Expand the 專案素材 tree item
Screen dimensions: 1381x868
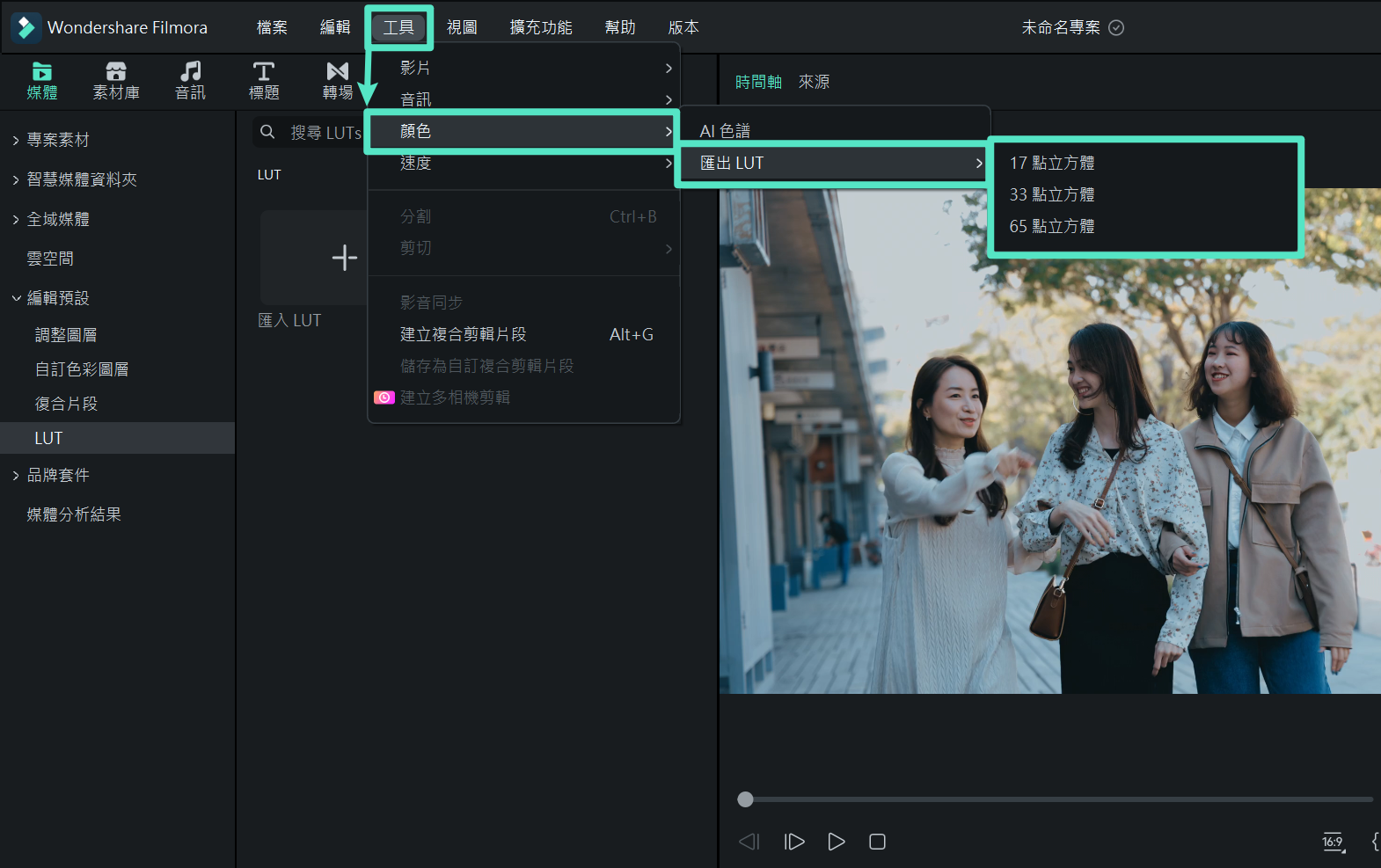tap(16, 140)
